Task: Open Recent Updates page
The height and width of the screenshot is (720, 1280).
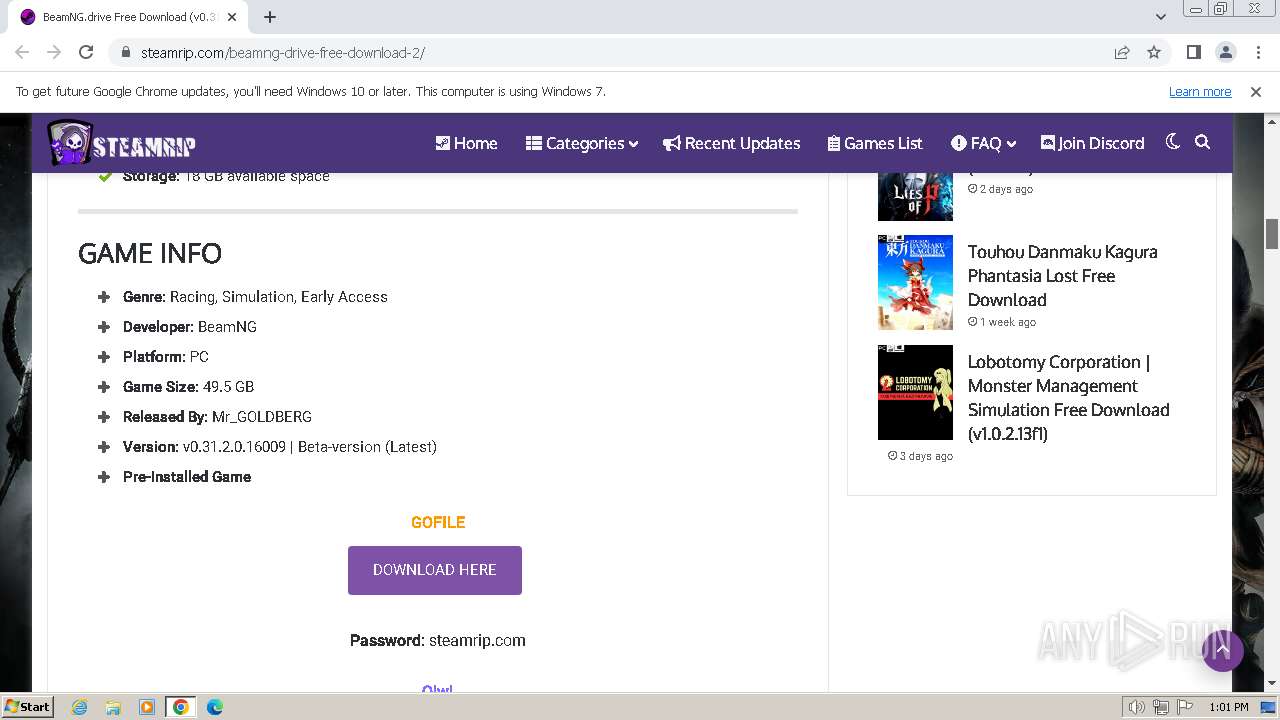Action: coord(732,143)
